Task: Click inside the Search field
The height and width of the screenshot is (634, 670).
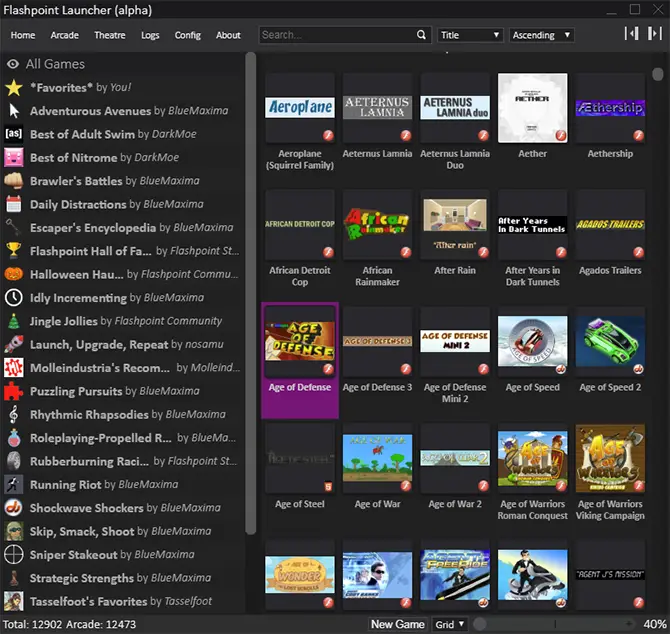Action: click(338, 35)
